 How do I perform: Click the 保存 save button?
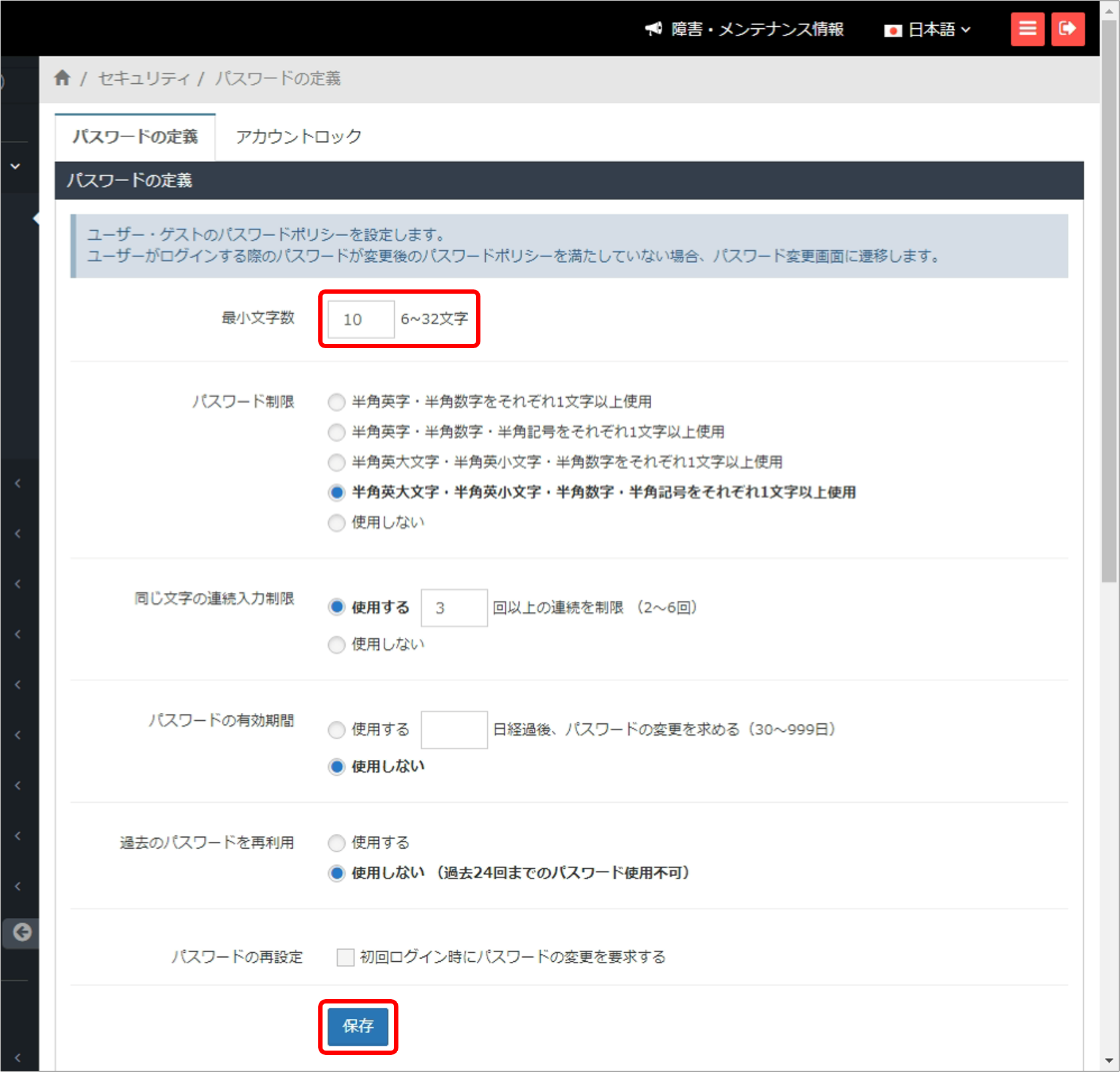pos(358,1027)
